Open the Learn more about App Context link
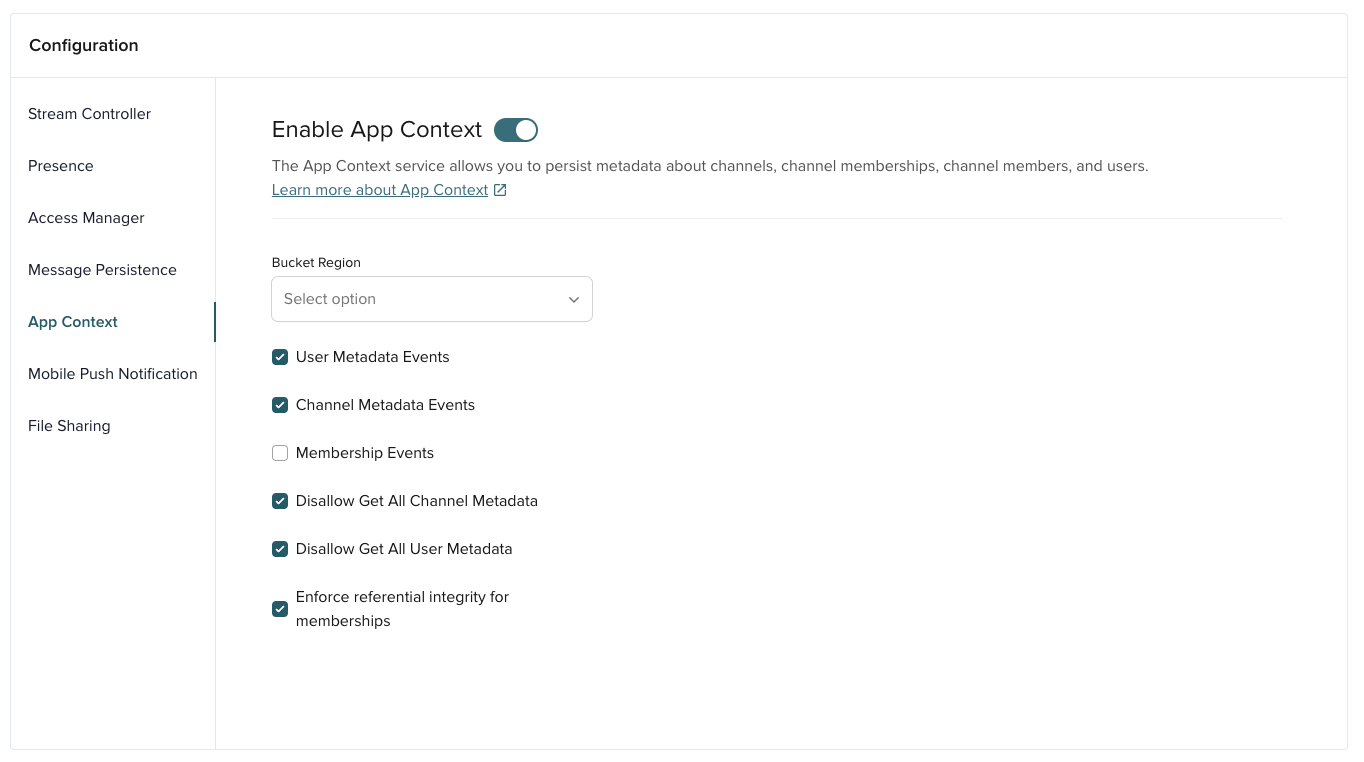This screenshot has width=1364, height=762. [380, 189]
